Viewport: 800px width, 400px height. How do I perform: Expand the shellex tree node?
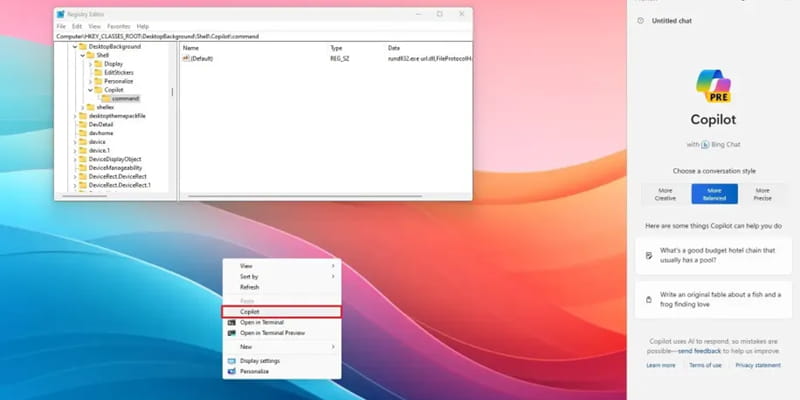click(83, 107)
